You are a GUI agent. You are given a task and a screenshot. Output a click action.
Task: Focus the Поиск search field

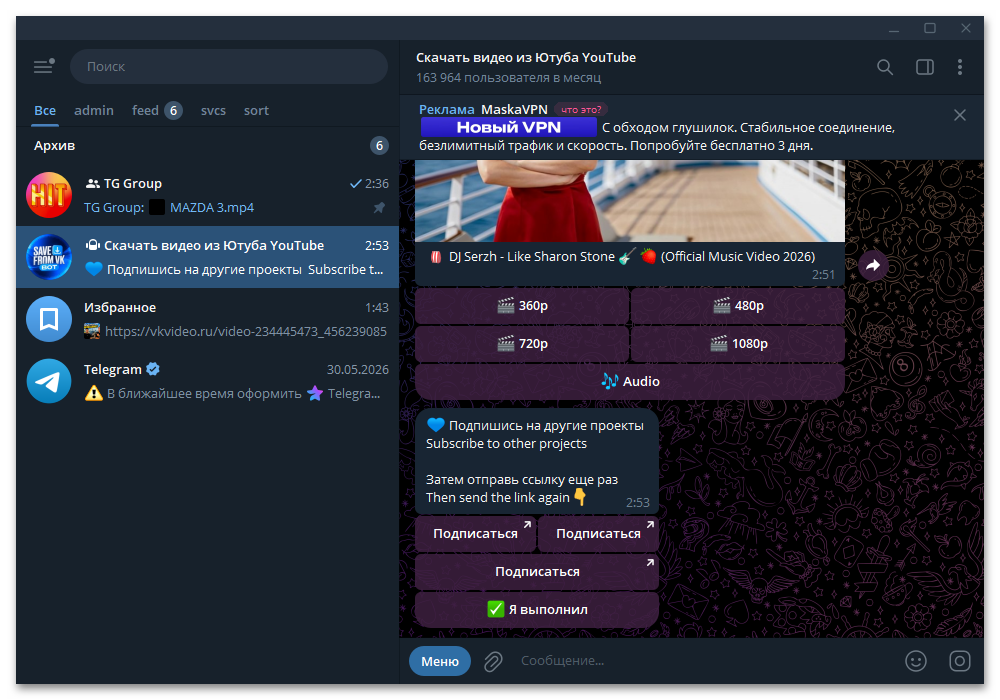pyautogui.click(x=228, y=66)
